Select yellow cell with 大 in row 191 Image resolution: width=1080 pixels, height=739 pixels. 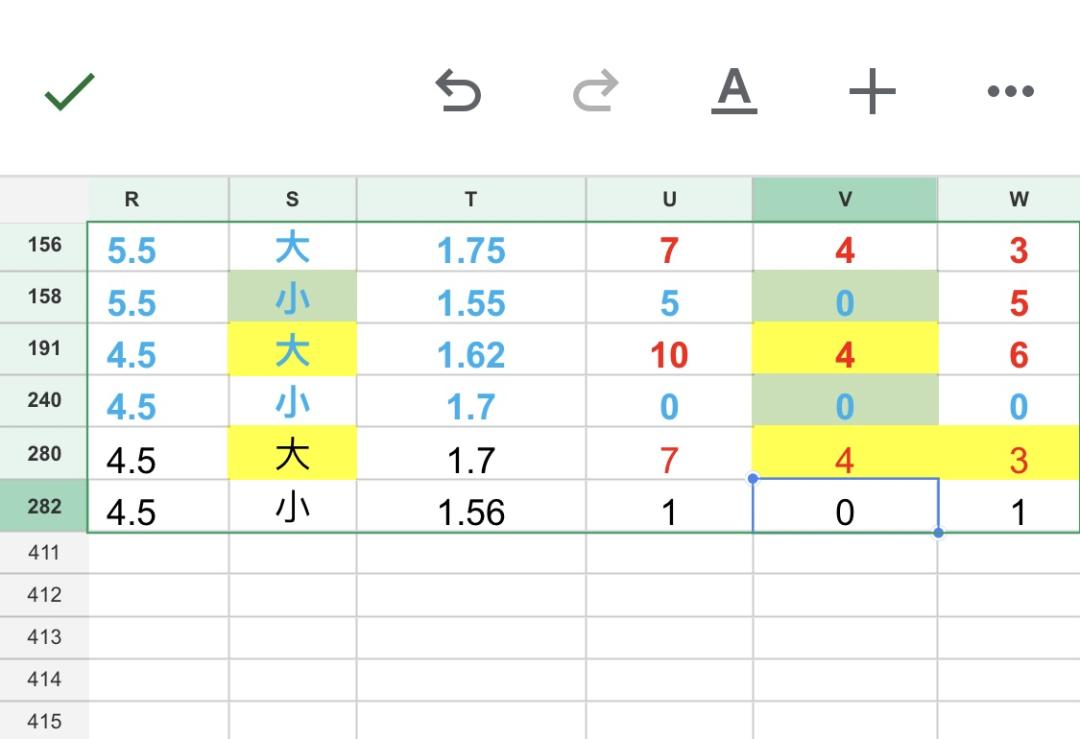click(292, 349)
